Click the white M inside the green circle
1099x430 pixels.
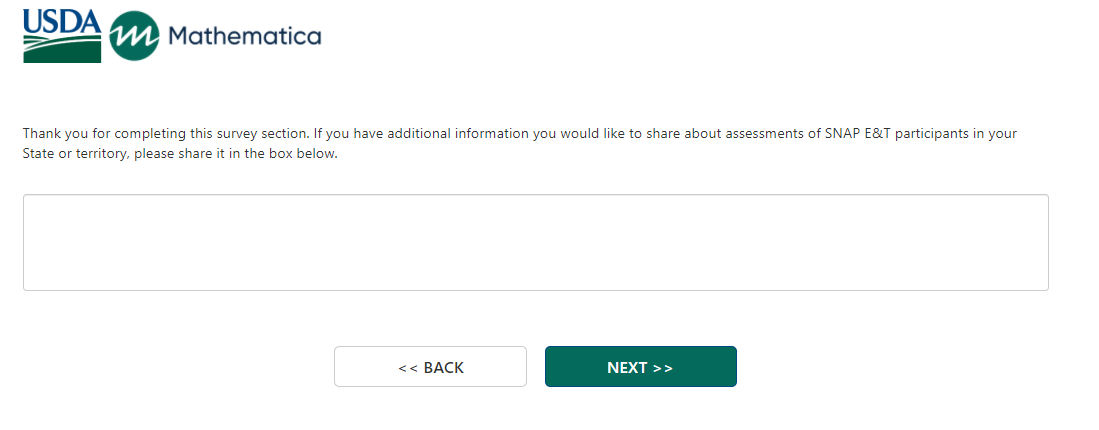tap(134, 37)
